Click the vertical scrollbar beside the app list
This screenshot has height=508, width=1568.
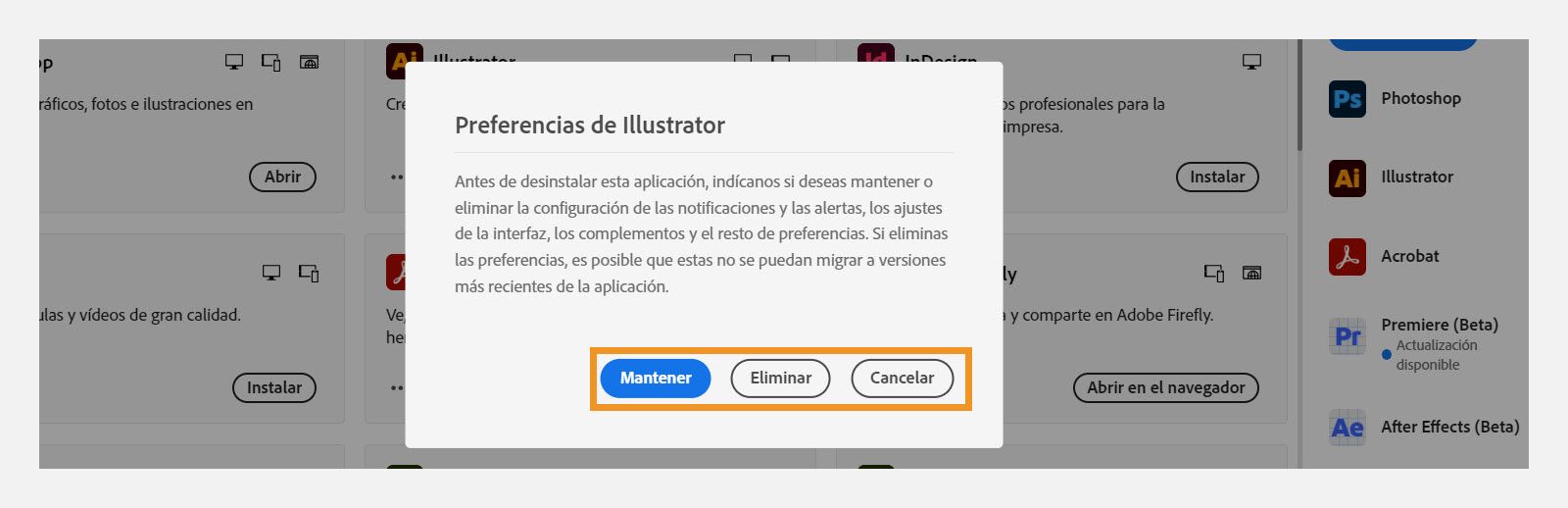point(1299,95)
